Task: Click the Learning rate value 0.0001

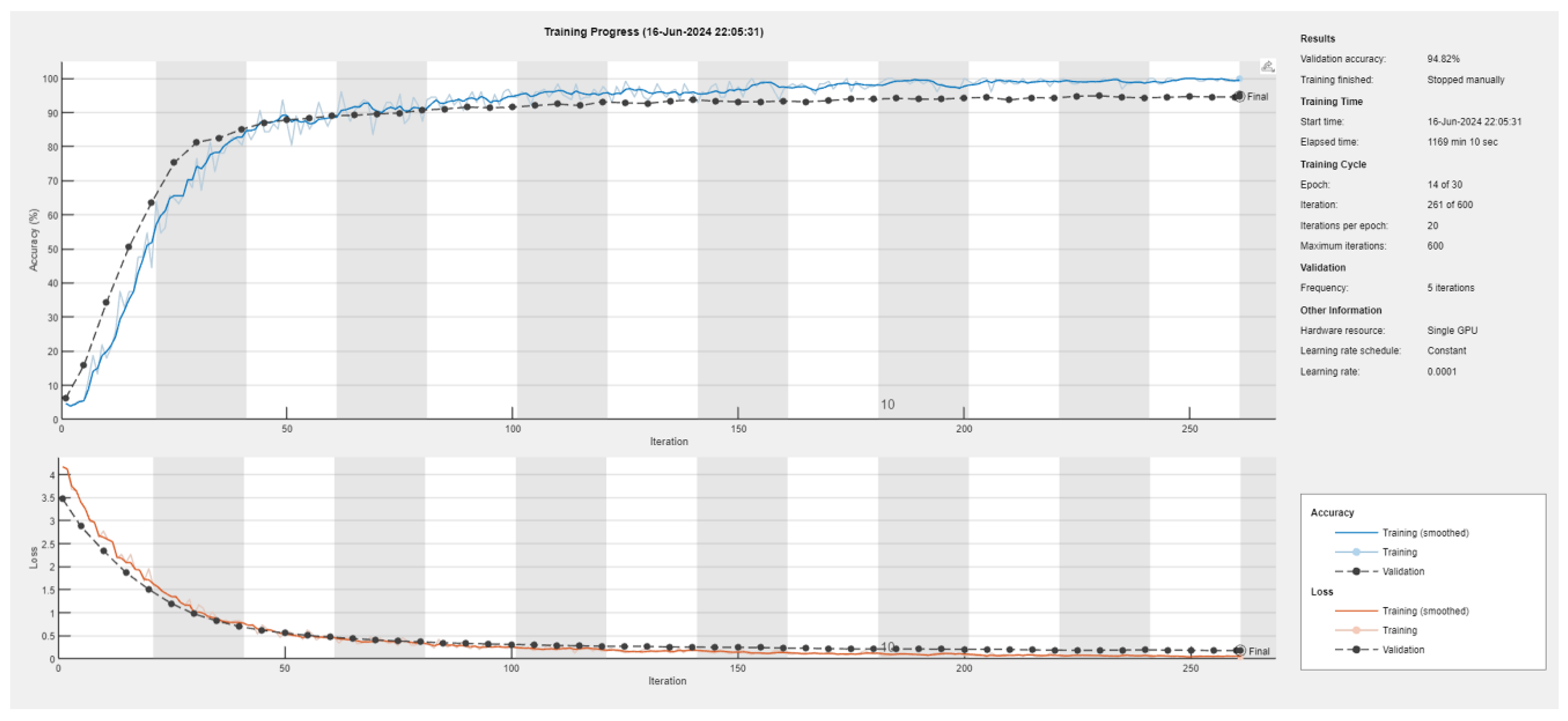Action: coord(1442,372)
